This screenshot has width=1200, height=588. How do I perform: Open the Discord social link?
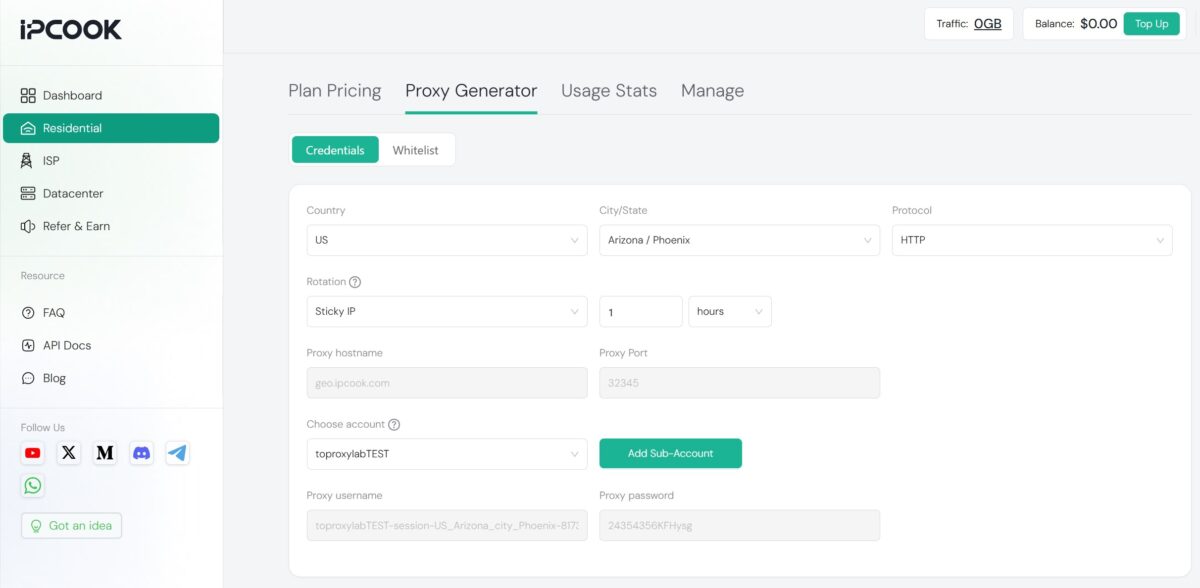142,453
